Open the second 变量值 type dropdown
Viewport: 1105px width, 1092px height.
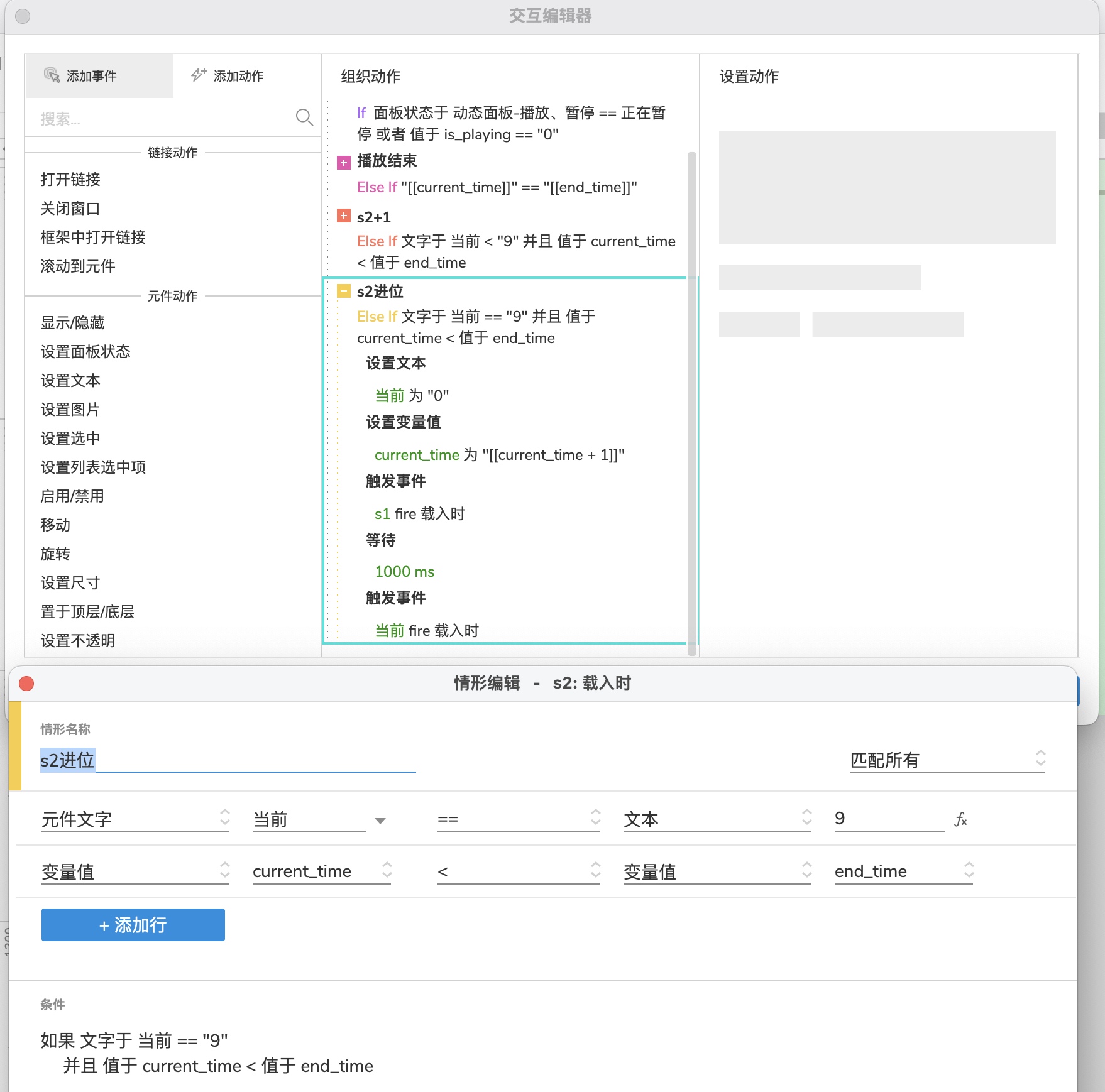(717, 872)
